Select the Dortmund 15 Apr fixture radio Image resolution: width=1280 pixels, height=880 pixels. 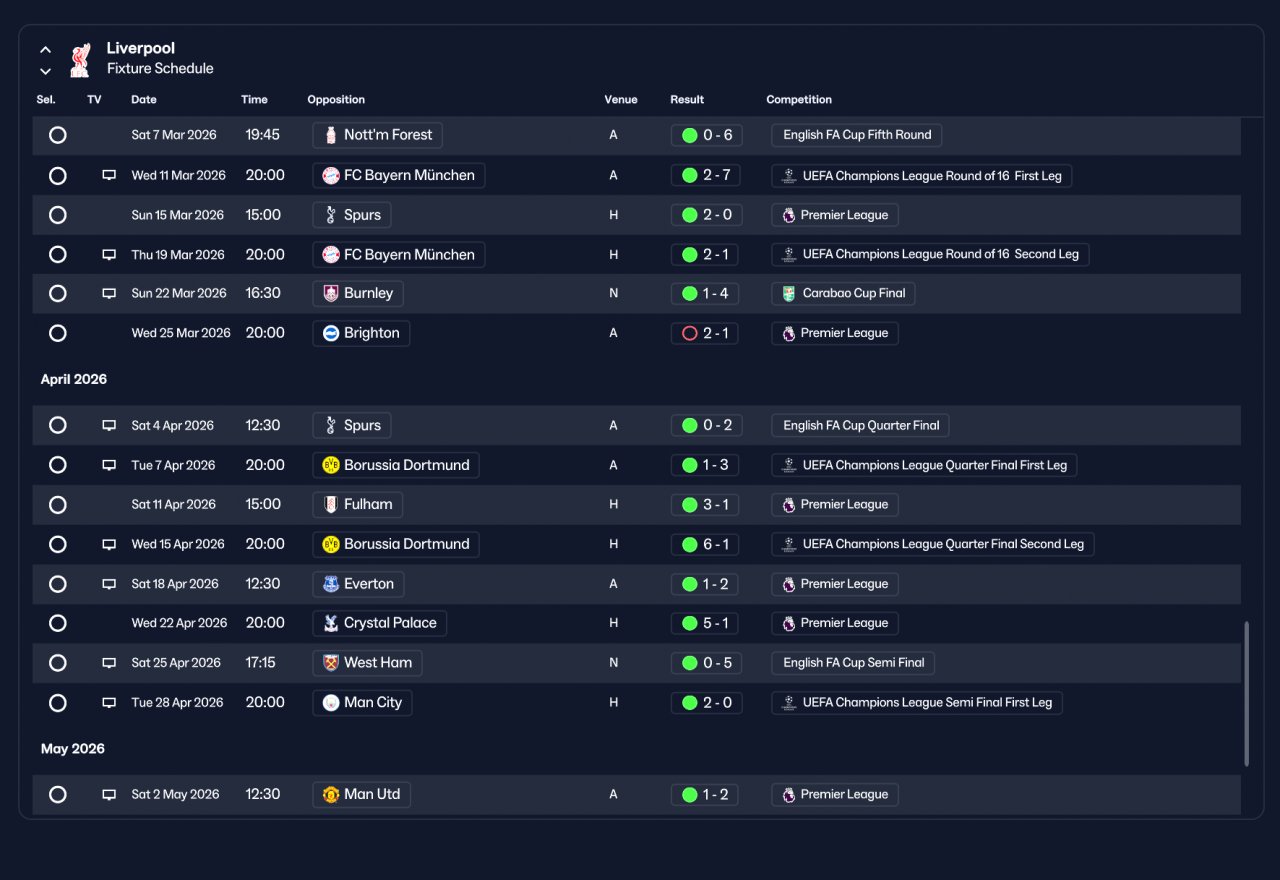click(x=58, y=545)
